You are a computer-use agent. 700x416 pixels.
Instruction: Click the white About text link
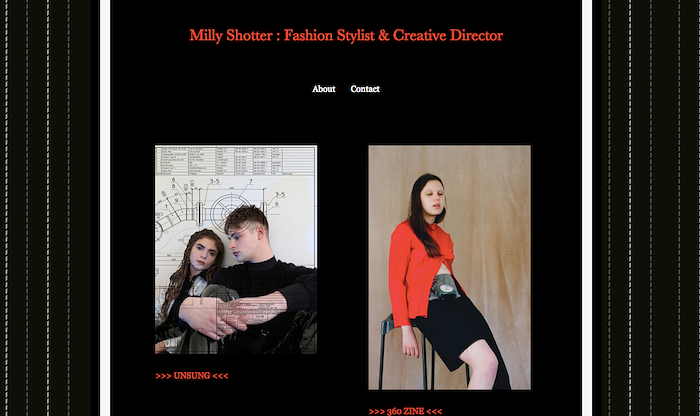tap(324, 89)
